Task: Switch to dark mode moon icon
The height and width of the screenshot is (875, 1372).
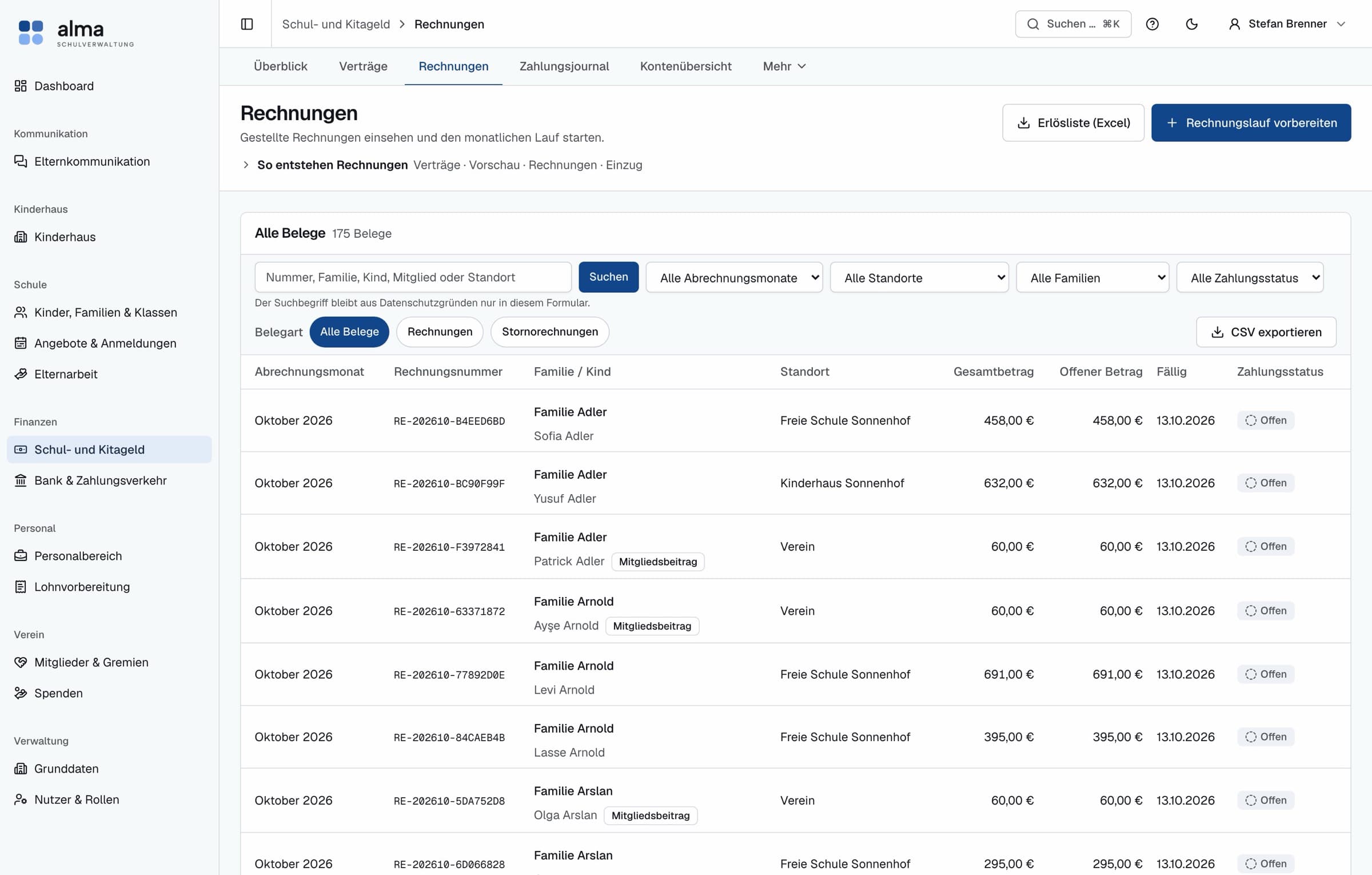Action: (x=1192, y=24)
